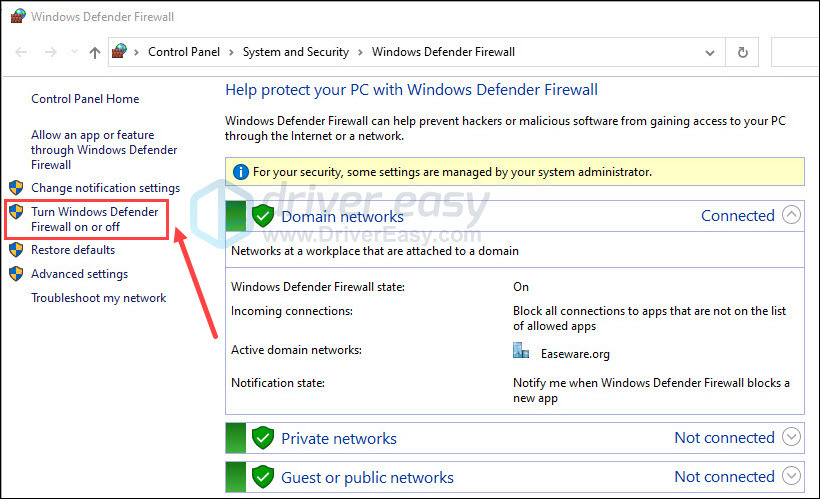Click the firewall icon in address bar

click(119, 51)
